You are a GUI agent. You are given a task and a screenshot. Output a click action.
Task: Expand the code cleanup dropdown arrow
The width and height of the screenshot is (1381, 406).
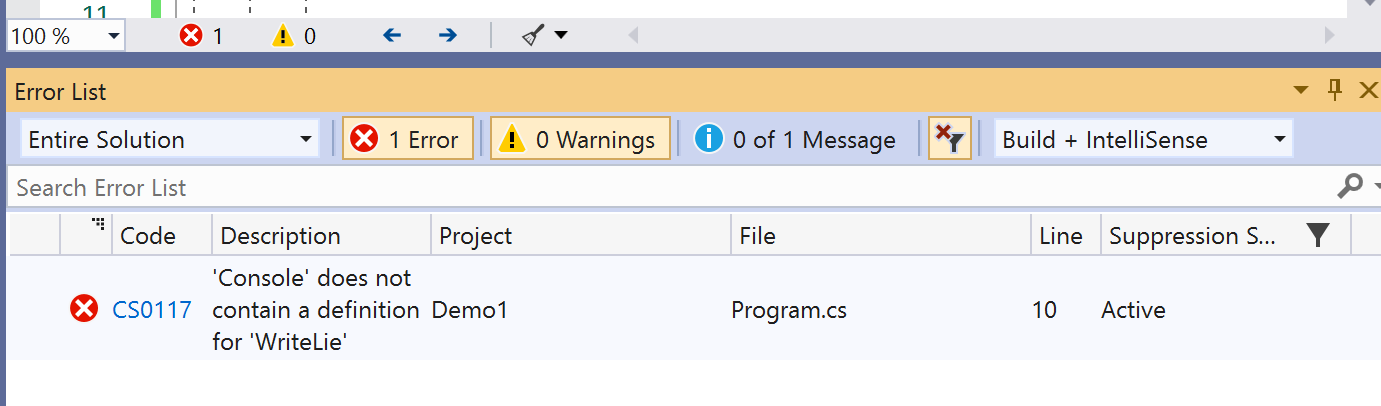point(561,36)
